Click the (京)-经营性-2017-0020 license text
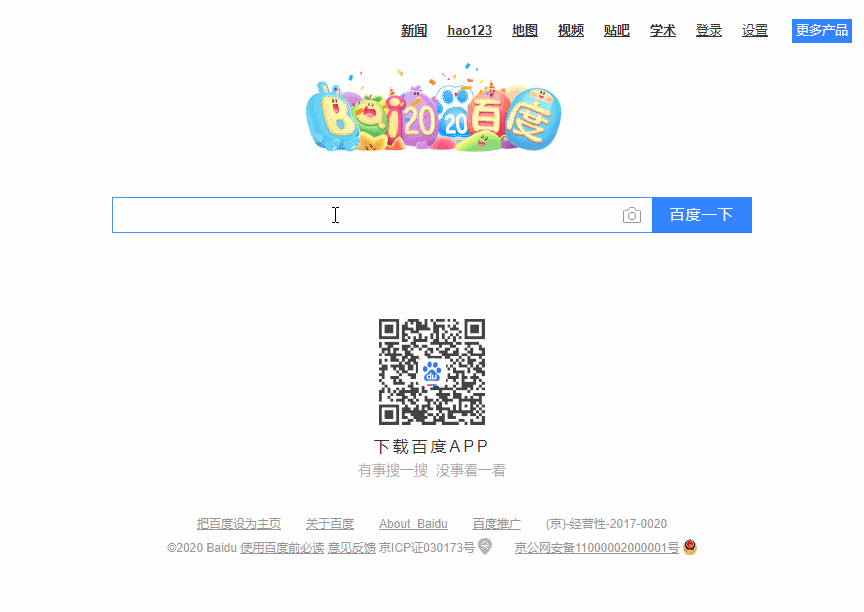864x612 pixels. [606, 524]
